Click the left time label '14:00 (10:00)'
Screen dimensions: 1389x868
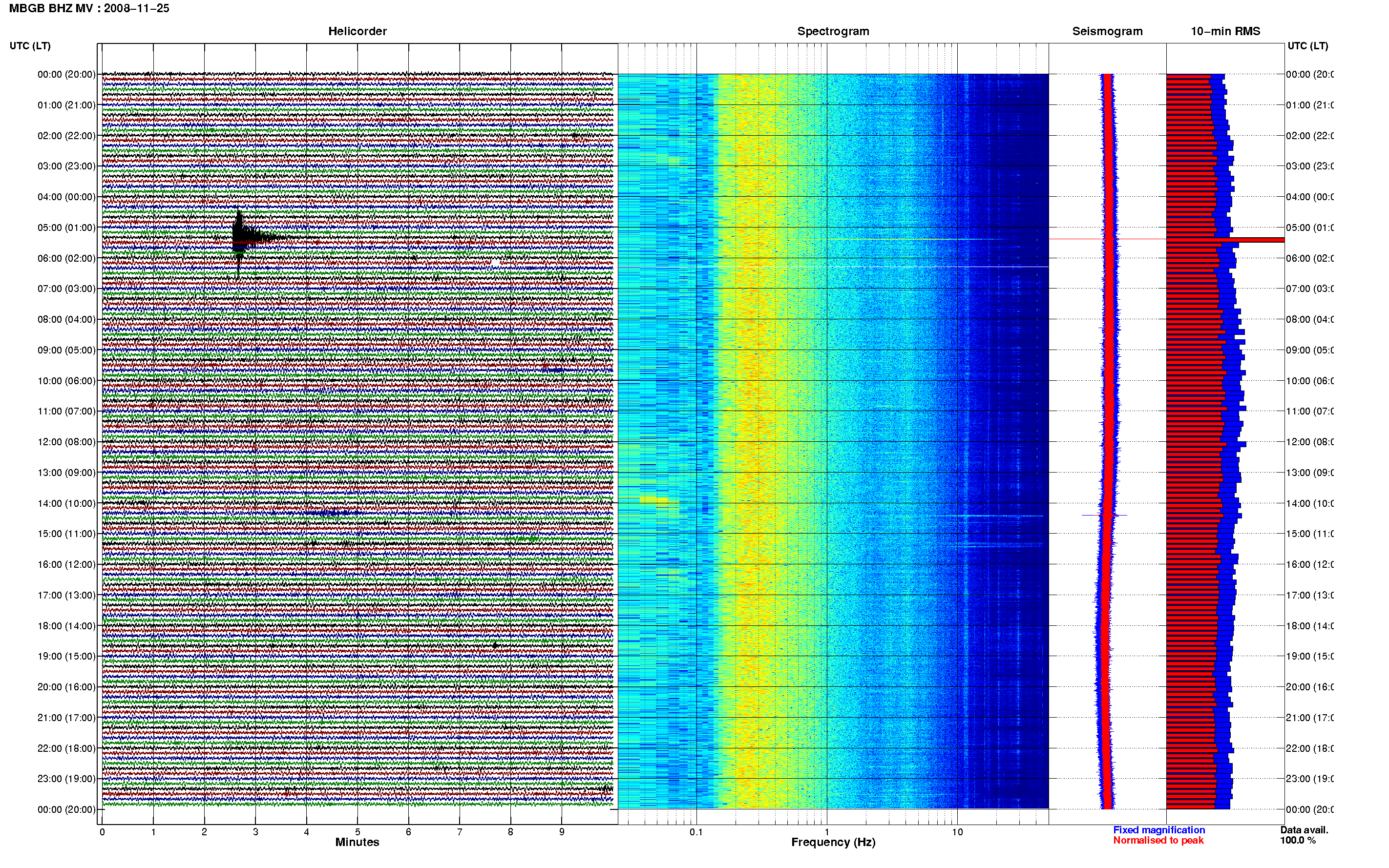coord(66,503)
